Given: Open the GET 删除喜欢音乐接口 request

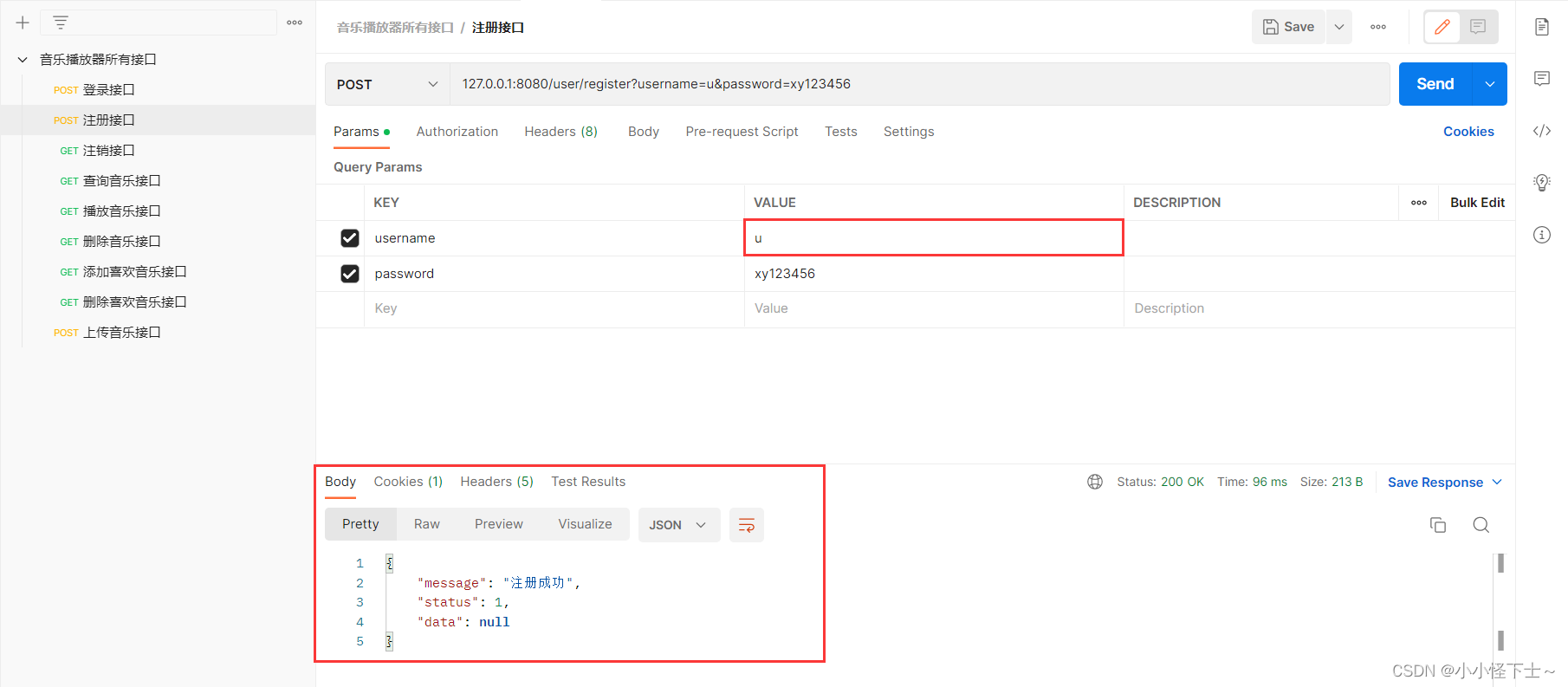Looking at the screenshot, I should click(x=158, y=302).
